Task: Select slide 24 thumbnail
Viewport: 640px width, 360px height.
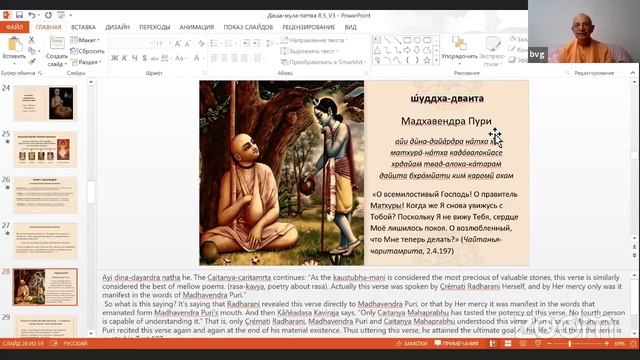Action: coord(45,103)
